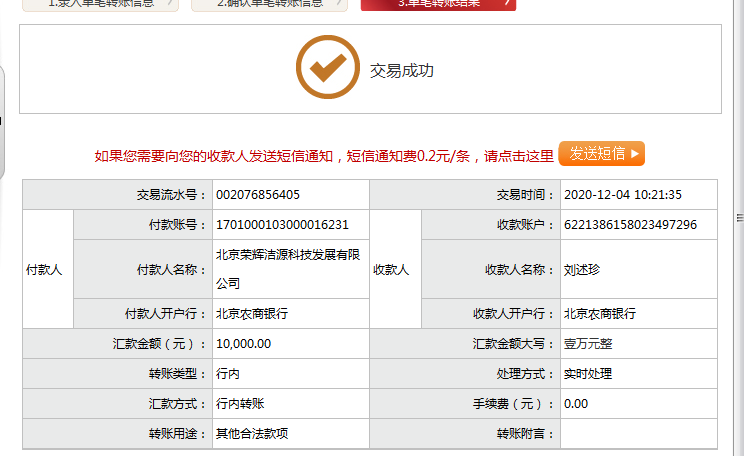This screenshot has width=744, height=456.
Task: Go to step 1 录入单笔转账信息 tab
Action: tap(100, 4)
